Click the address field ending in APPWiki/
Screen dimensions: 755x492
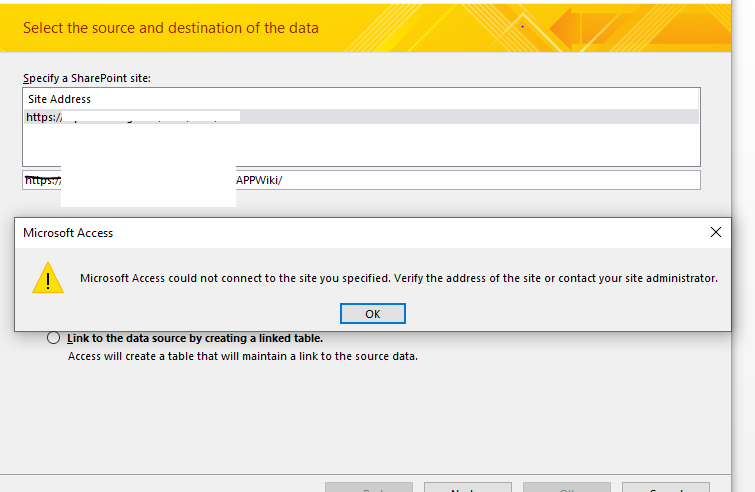point(460,180)
